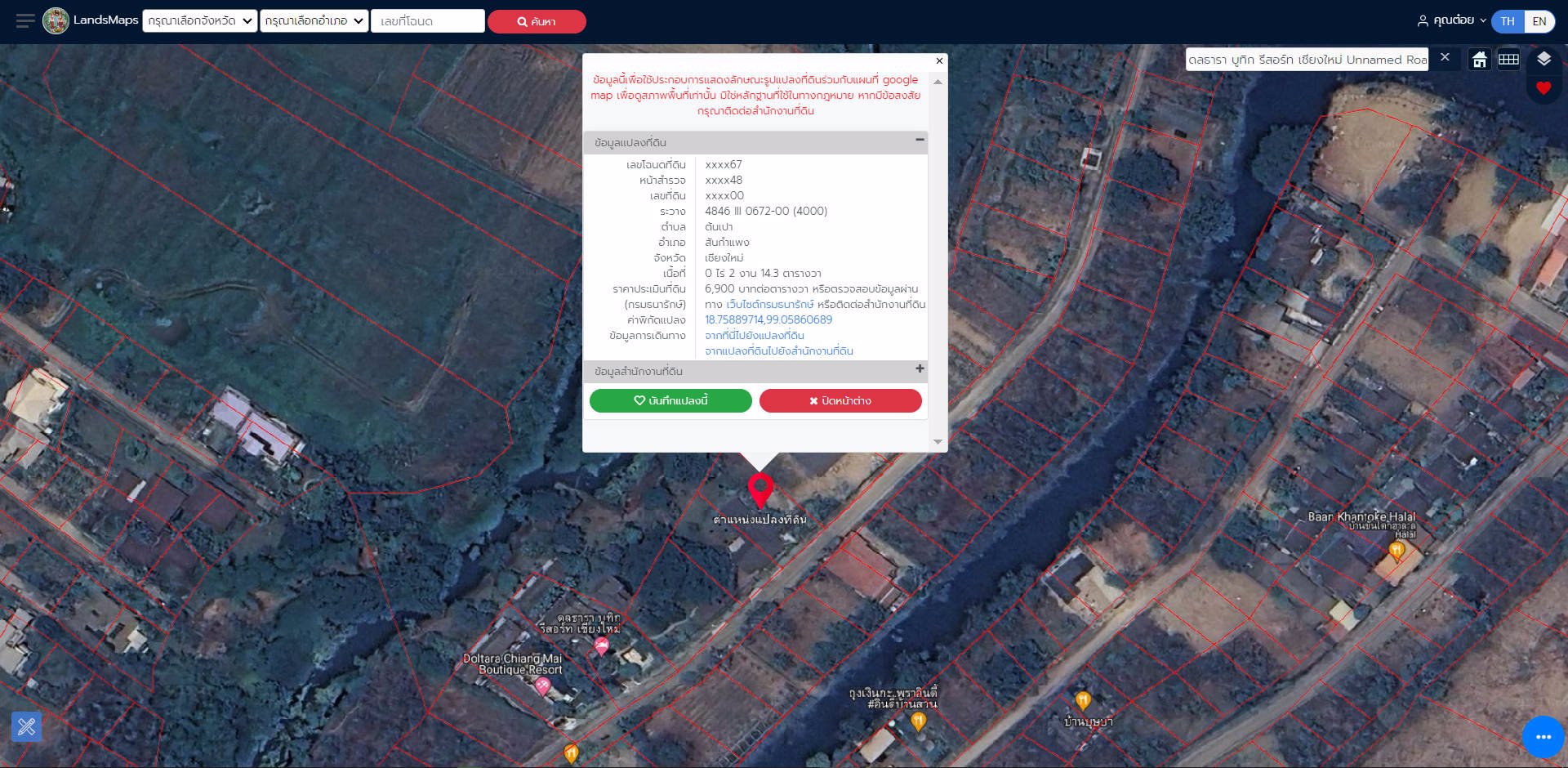Switch language to EN
This screenshot has height=768, width=1568.
click(x=1539, y=21)
